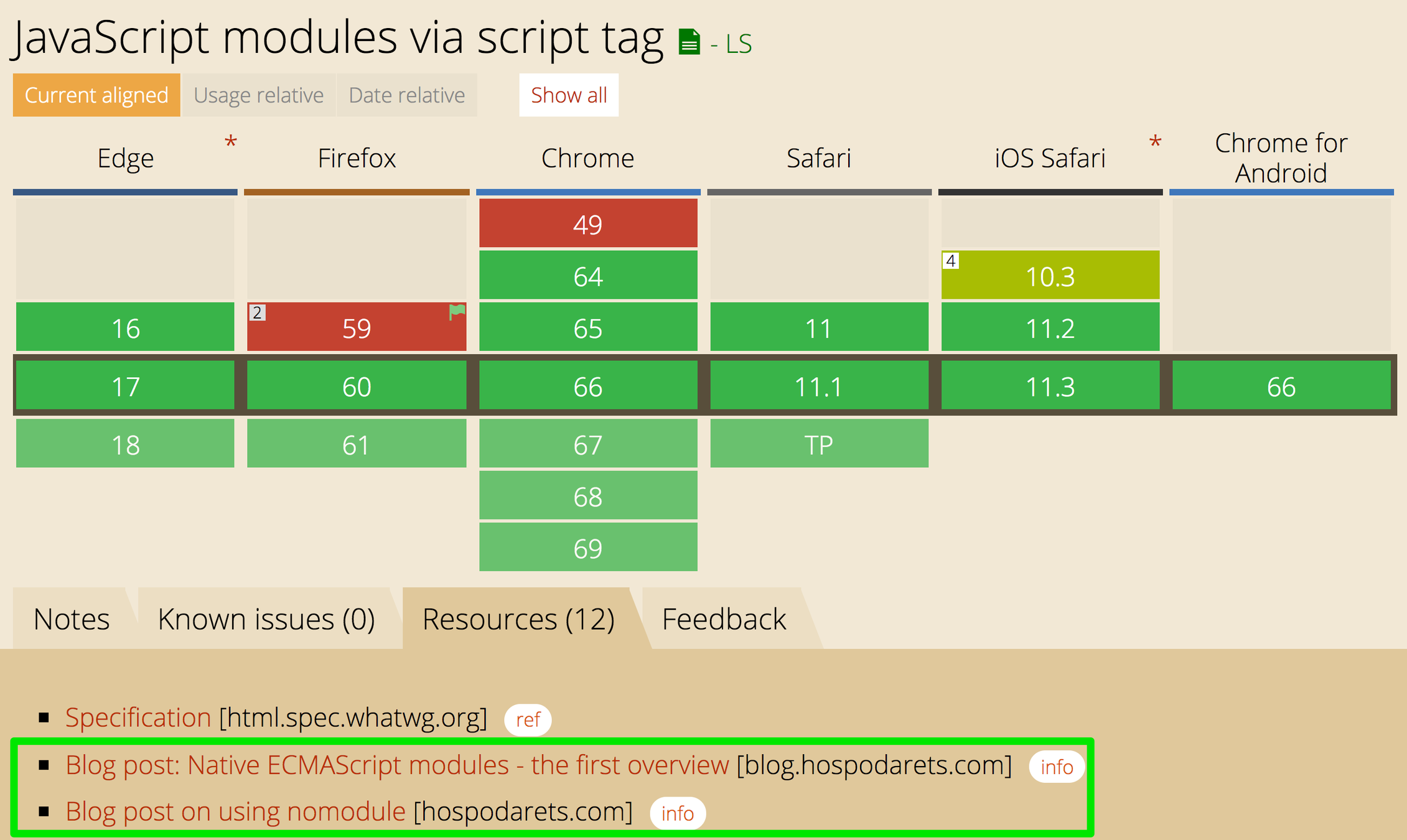Open the Specification link
Image resolution: width=1407 pixels, height=840 pixels.
point(138,718)
